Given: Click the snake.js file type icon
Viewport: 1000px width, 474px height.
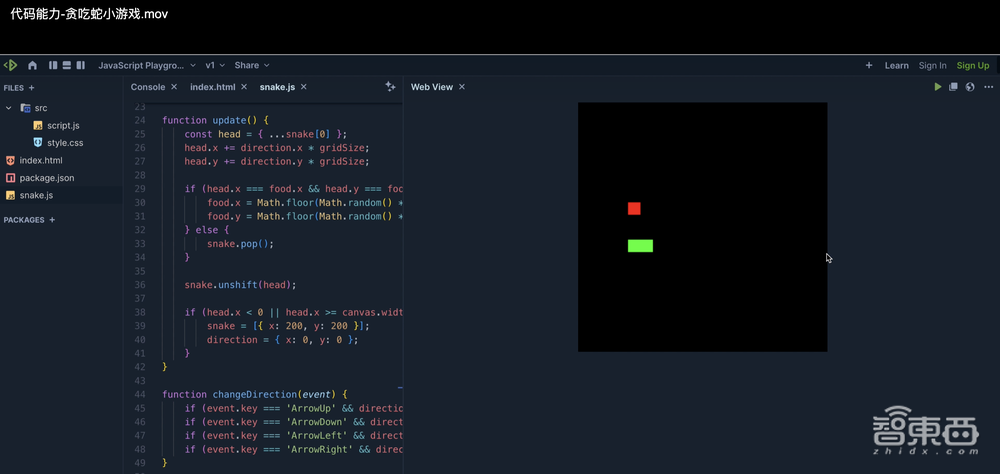Looking at the screenshot, I should 10,195.
